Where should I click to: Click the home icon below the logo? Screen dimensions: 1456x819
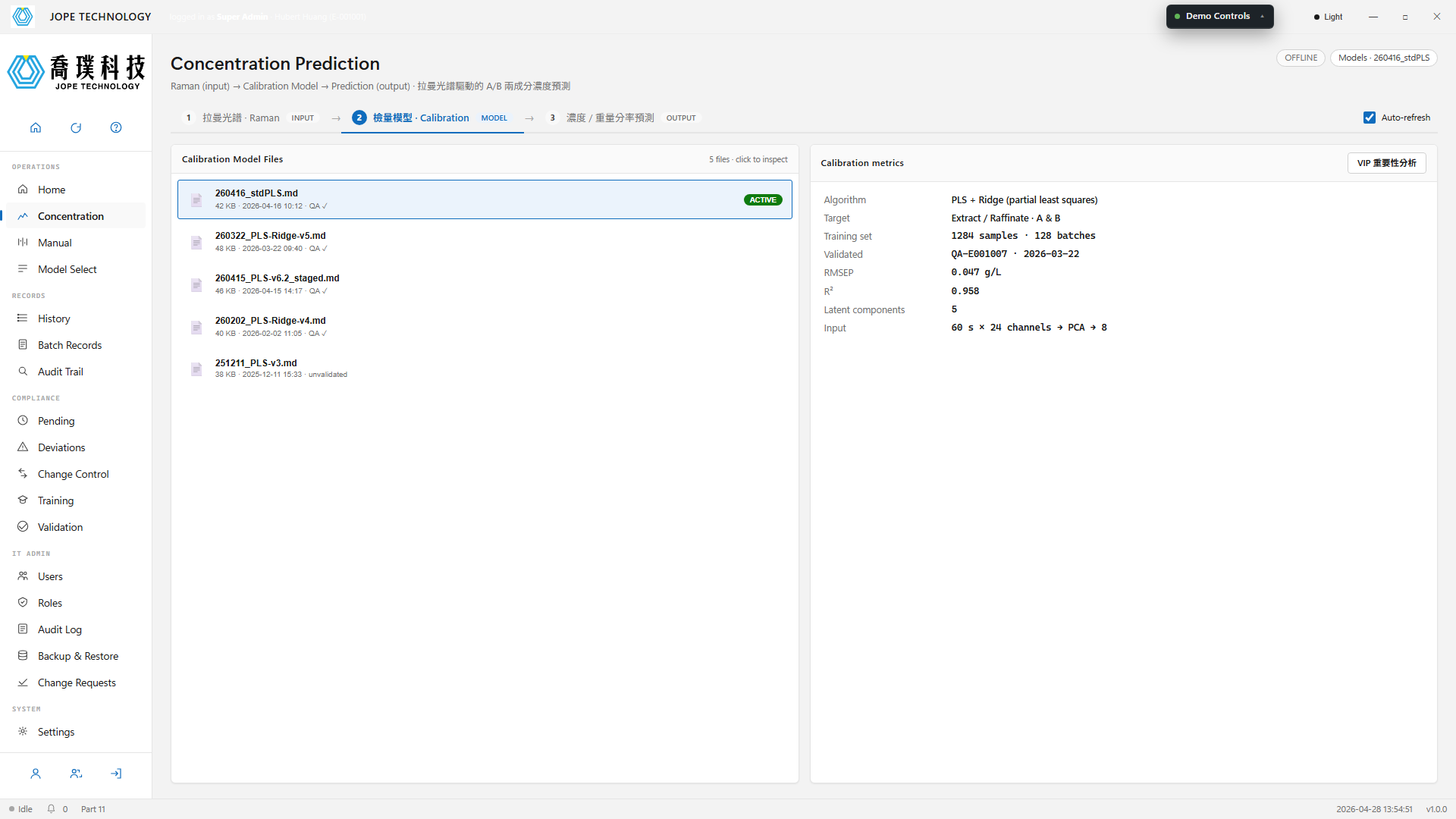(x=36, y=127)
